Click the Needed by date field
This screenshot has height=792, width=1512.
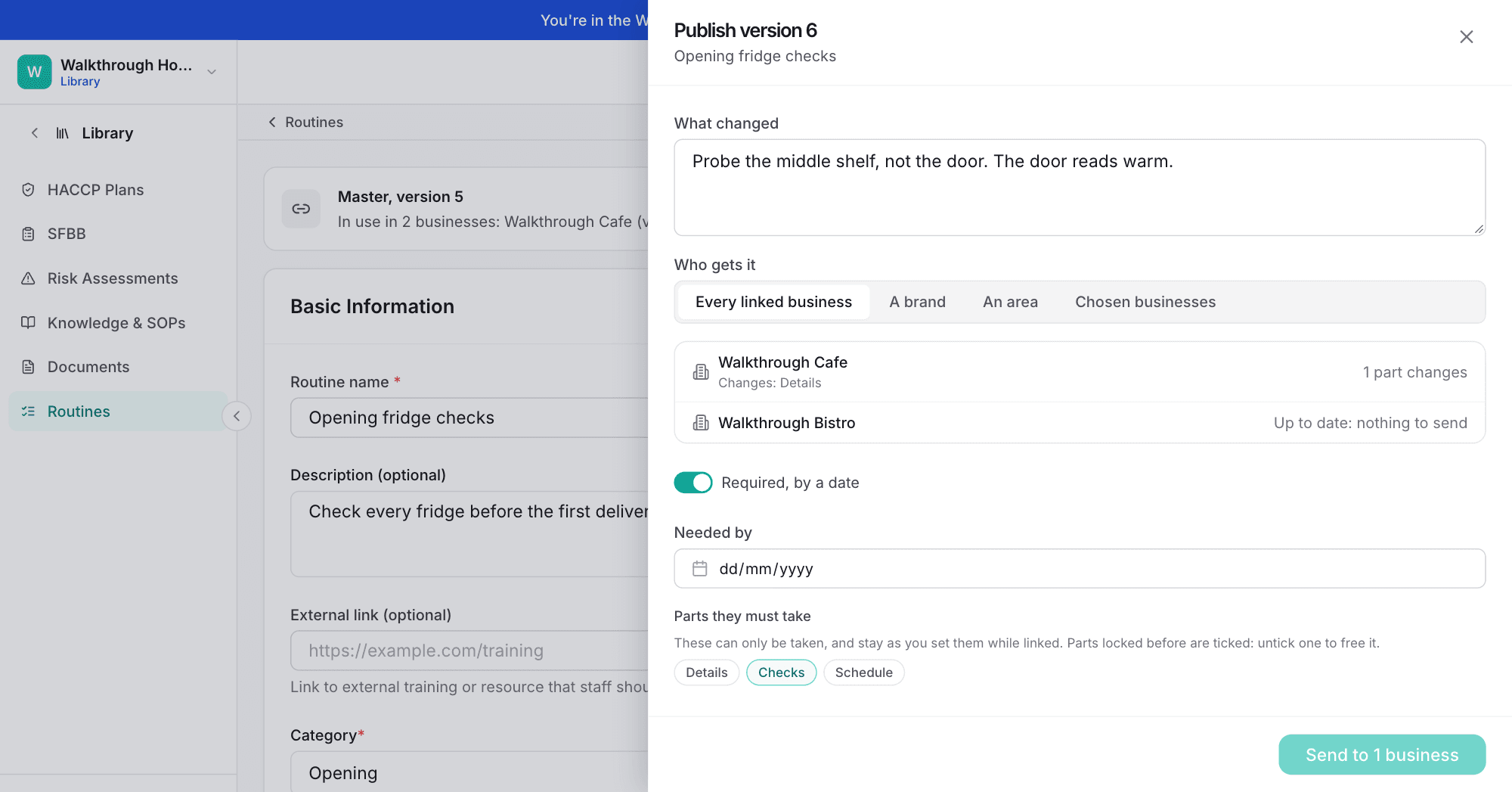(x=1080, y=569)
